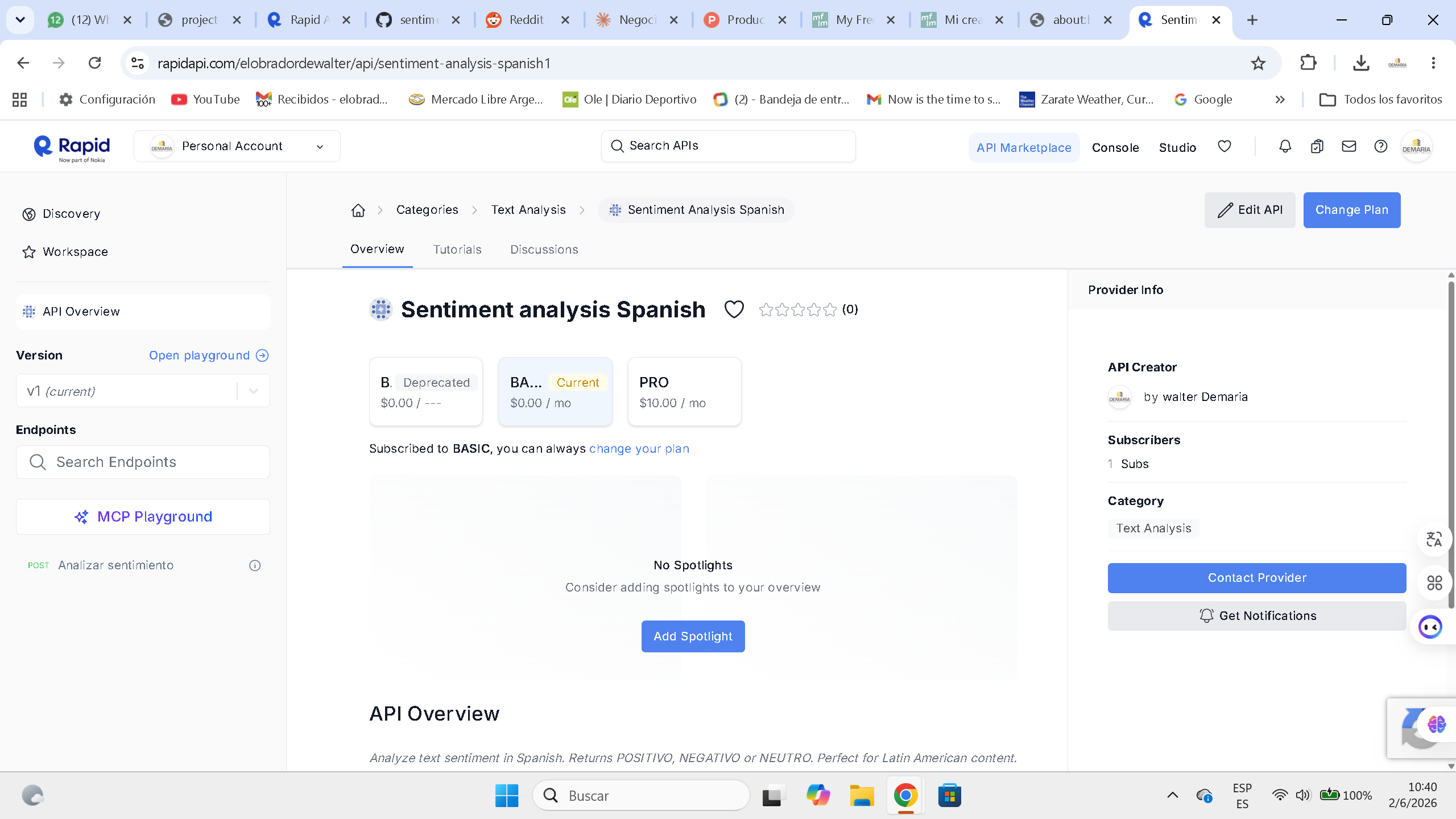Image resolution: width=1456 pixels, height=819 pixels.
Task: Open the help question mark icon
Action: click(x=1380, y=147)
